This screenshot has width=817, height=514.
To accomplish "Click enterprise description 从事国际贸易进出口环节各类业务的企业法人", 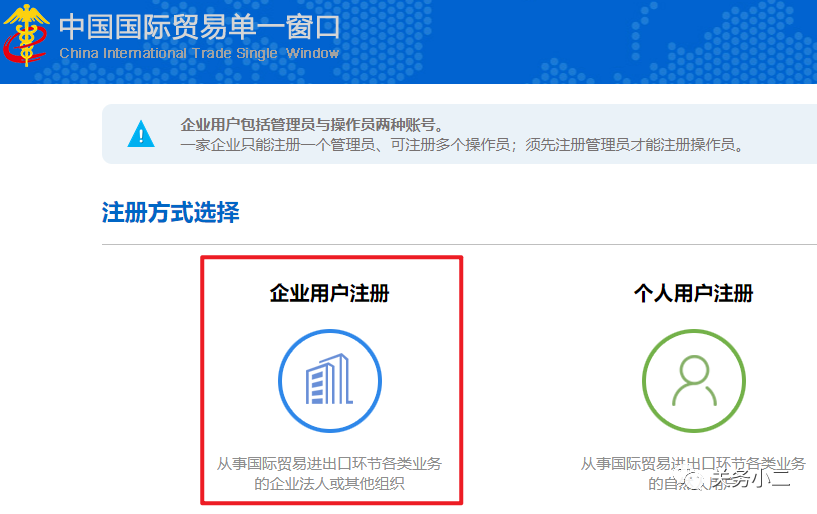I will coord(329,473).
